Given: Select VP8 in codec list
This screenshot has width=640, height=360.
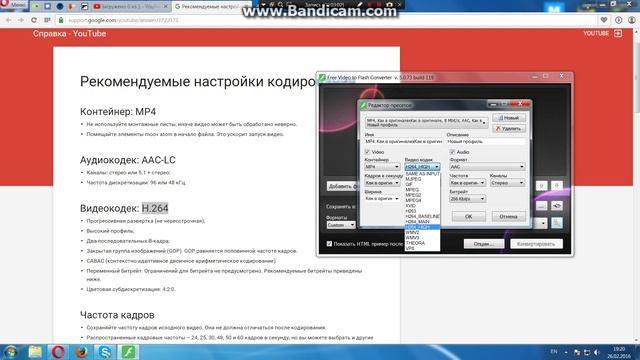Looking at the screenshot, I should coord(422,248).
